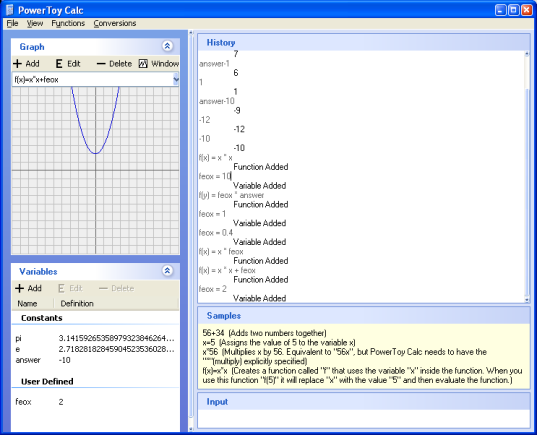Click the Constants group heading
Screen dimensions: 537x435
pyautogui.click(x=41, y=318)
